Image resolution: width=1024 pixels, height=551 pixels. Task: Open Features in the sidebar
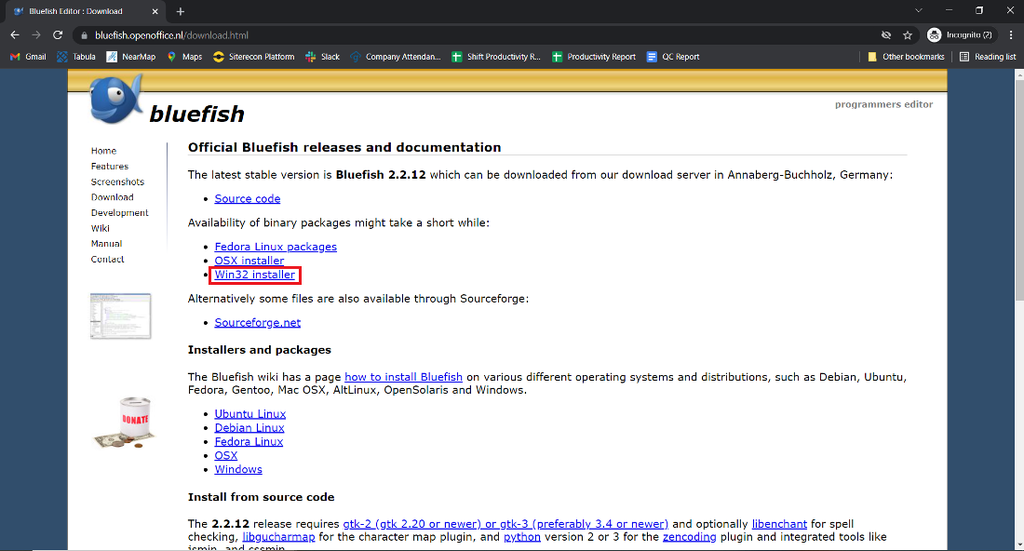click(x=110, y=166)
